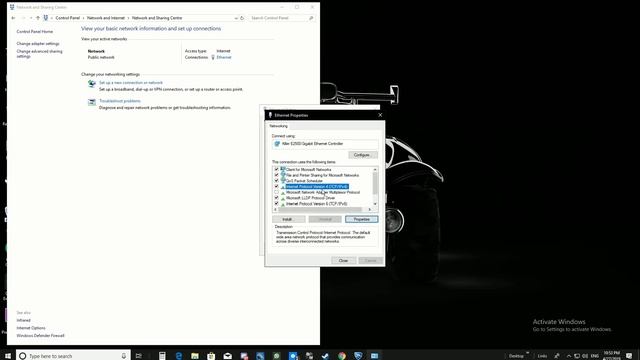Open the recent locations dropdown arrow

click(x=31, y=18)
